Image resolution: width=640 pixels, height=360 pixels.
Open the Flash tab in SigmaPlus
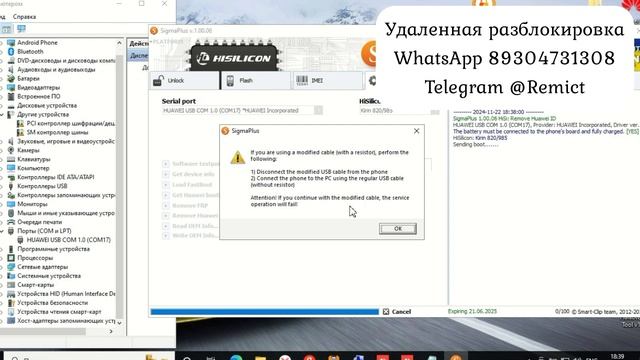click(256, 80)
